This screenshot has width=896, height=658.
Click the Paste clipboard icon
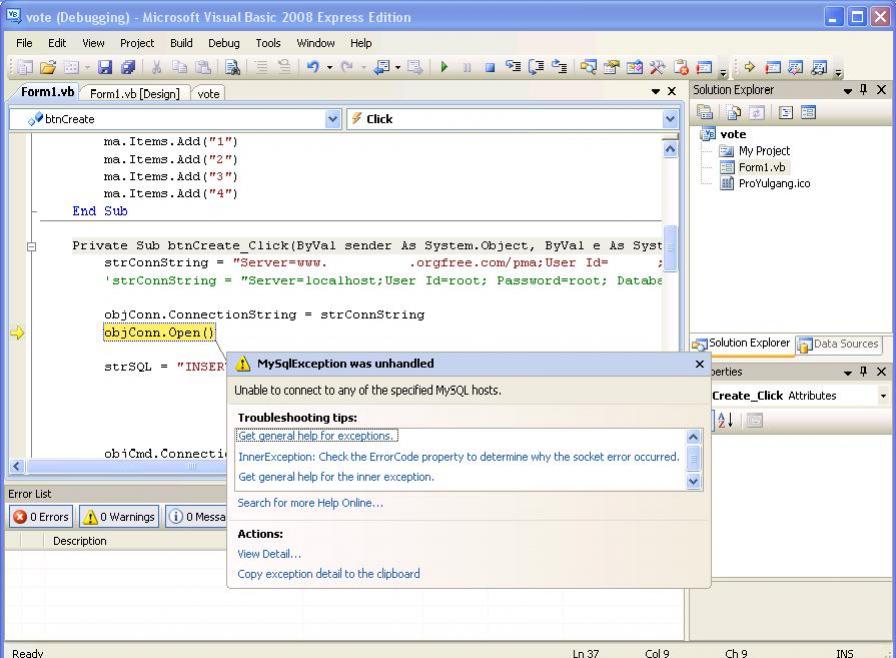click(x=203, y=67)
